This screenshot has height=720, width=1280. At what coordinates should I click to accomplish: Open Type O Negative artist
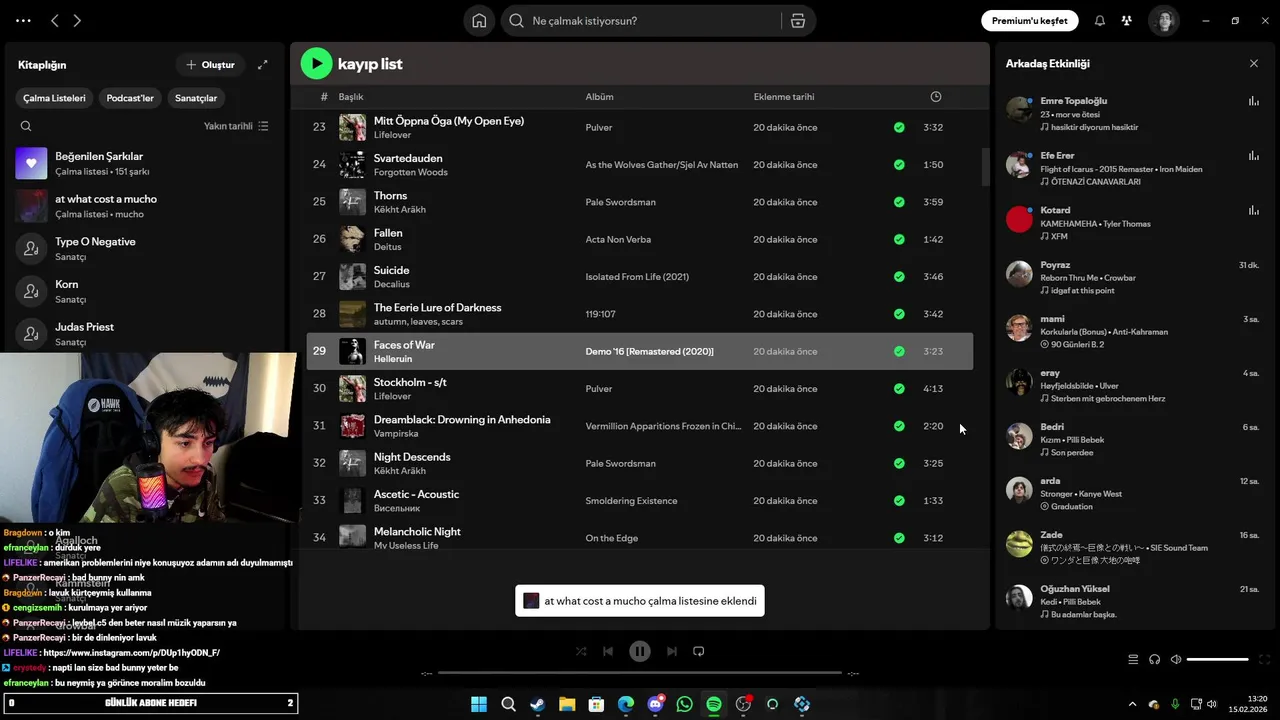click(144, 249)
